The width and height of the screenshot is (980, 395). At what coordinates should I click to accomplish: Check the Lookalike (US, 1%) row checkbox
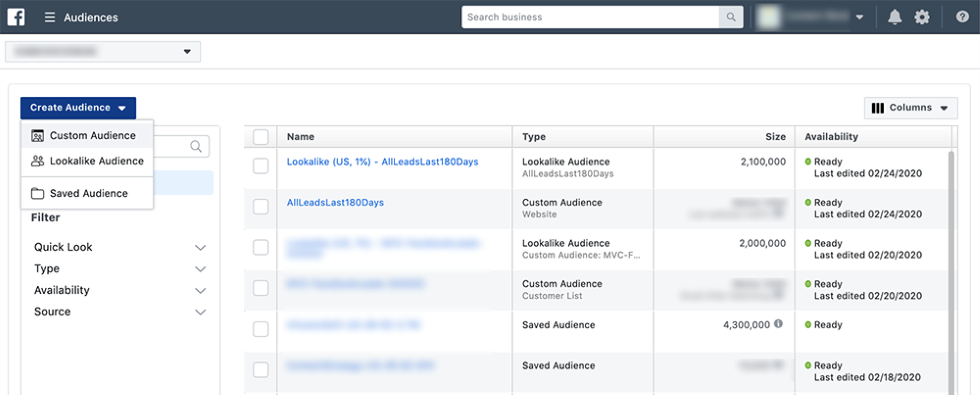point(261,166)
